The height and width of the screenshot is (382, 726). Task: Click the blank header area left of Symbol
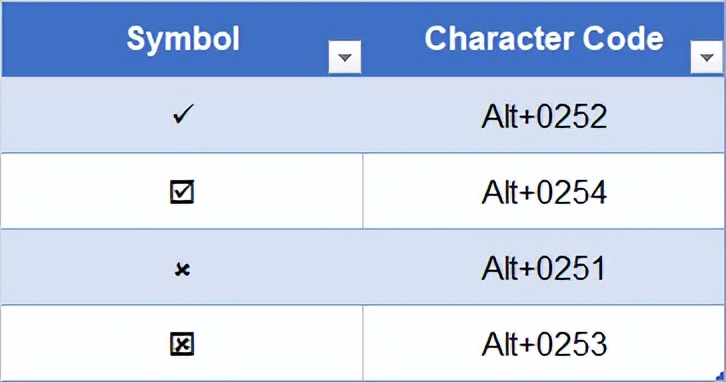64,39
